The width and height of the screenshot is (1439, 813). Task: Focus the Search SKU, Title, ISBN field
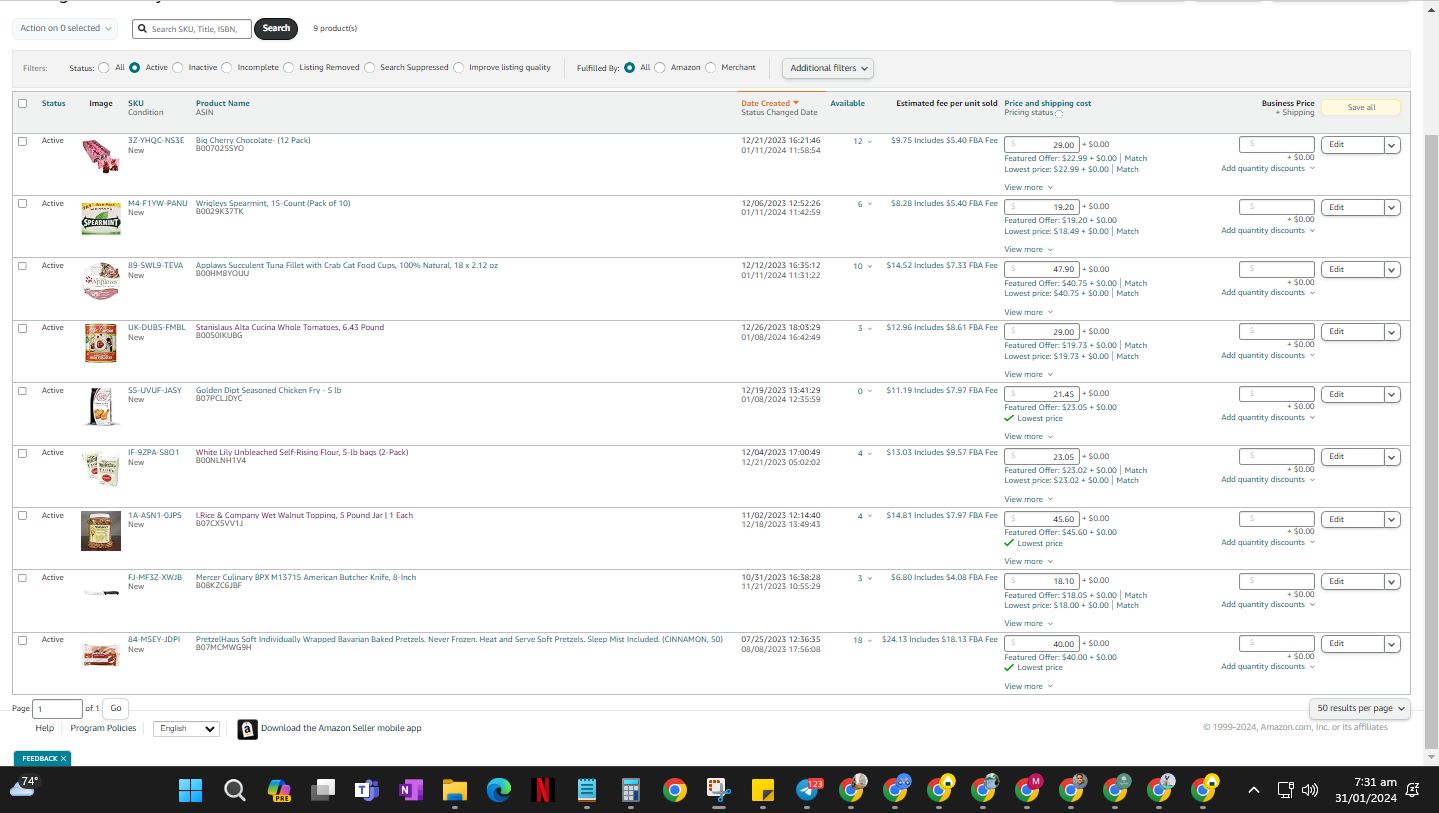coord(192,29)
